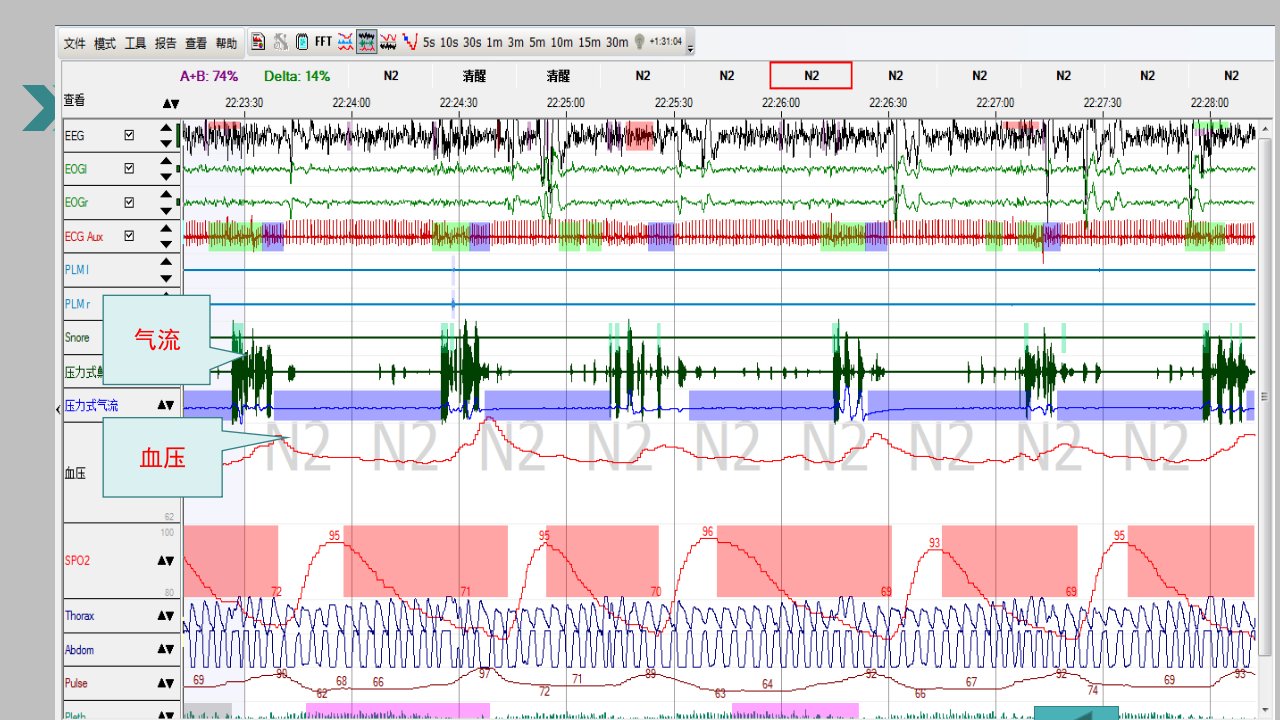Select the Pulse channel label
This screenshot has height=720, width=1280.
pos(76,684)
